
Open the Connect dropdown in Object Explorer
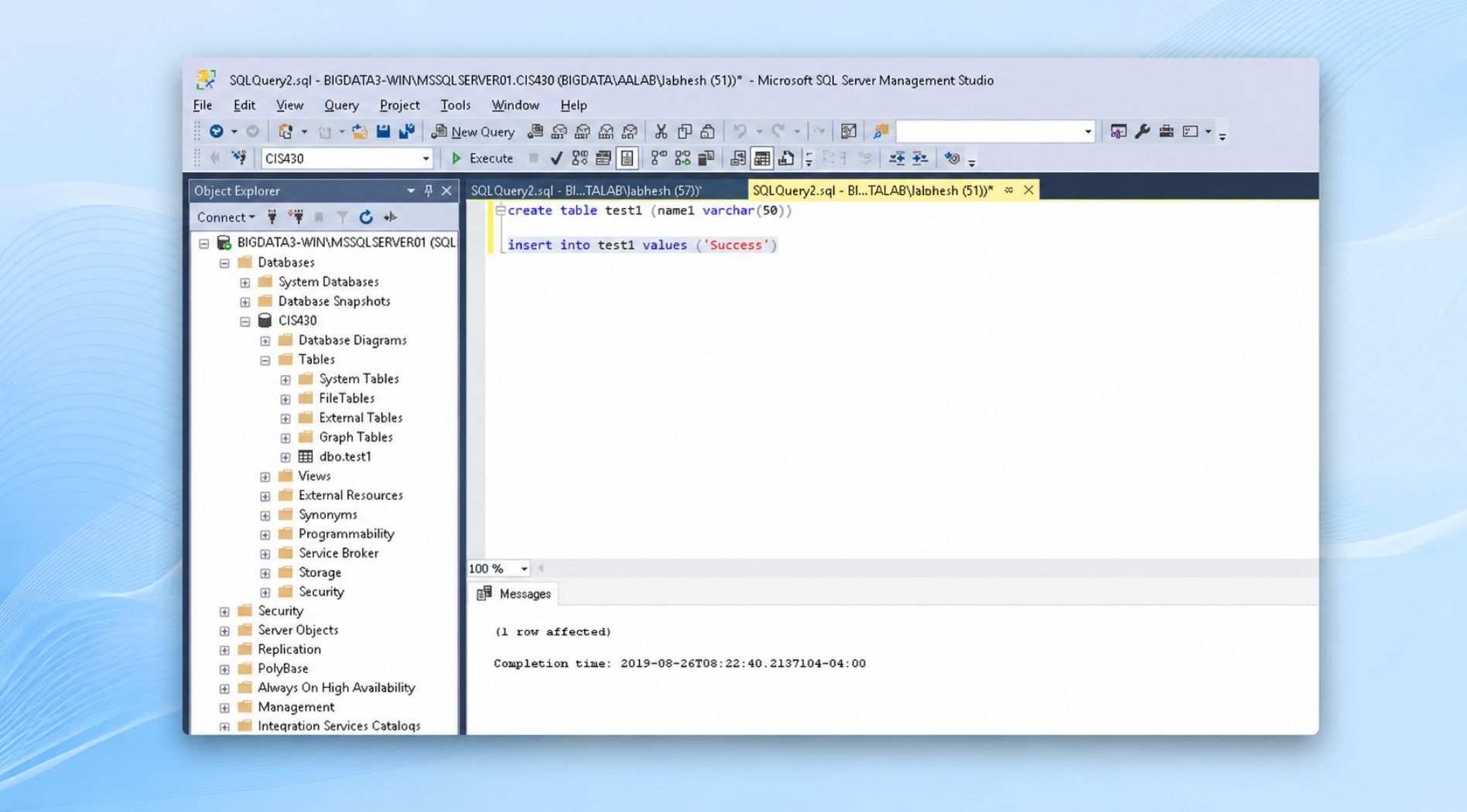point(226,217)
